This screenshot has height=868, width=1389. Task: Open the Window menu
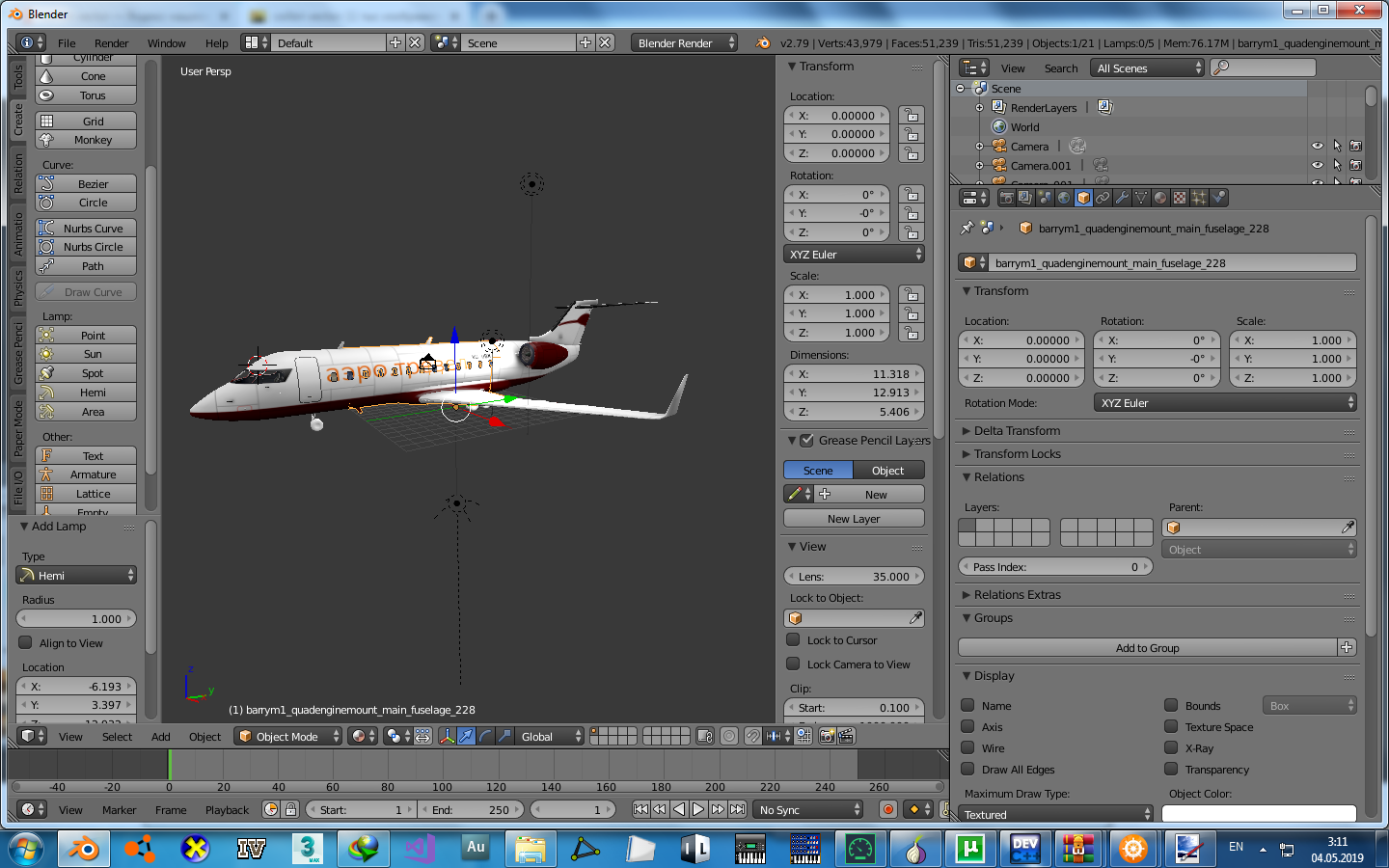click(x=166, y=42)
